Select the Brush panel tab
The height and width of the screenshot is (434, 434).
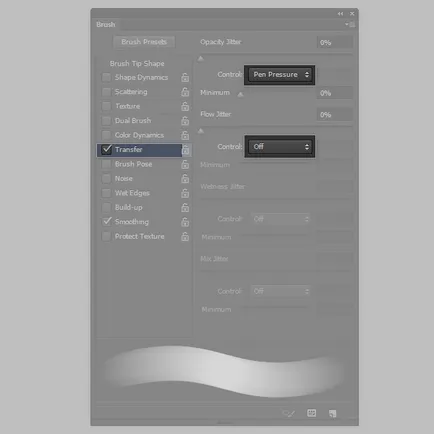coord(106,24)
